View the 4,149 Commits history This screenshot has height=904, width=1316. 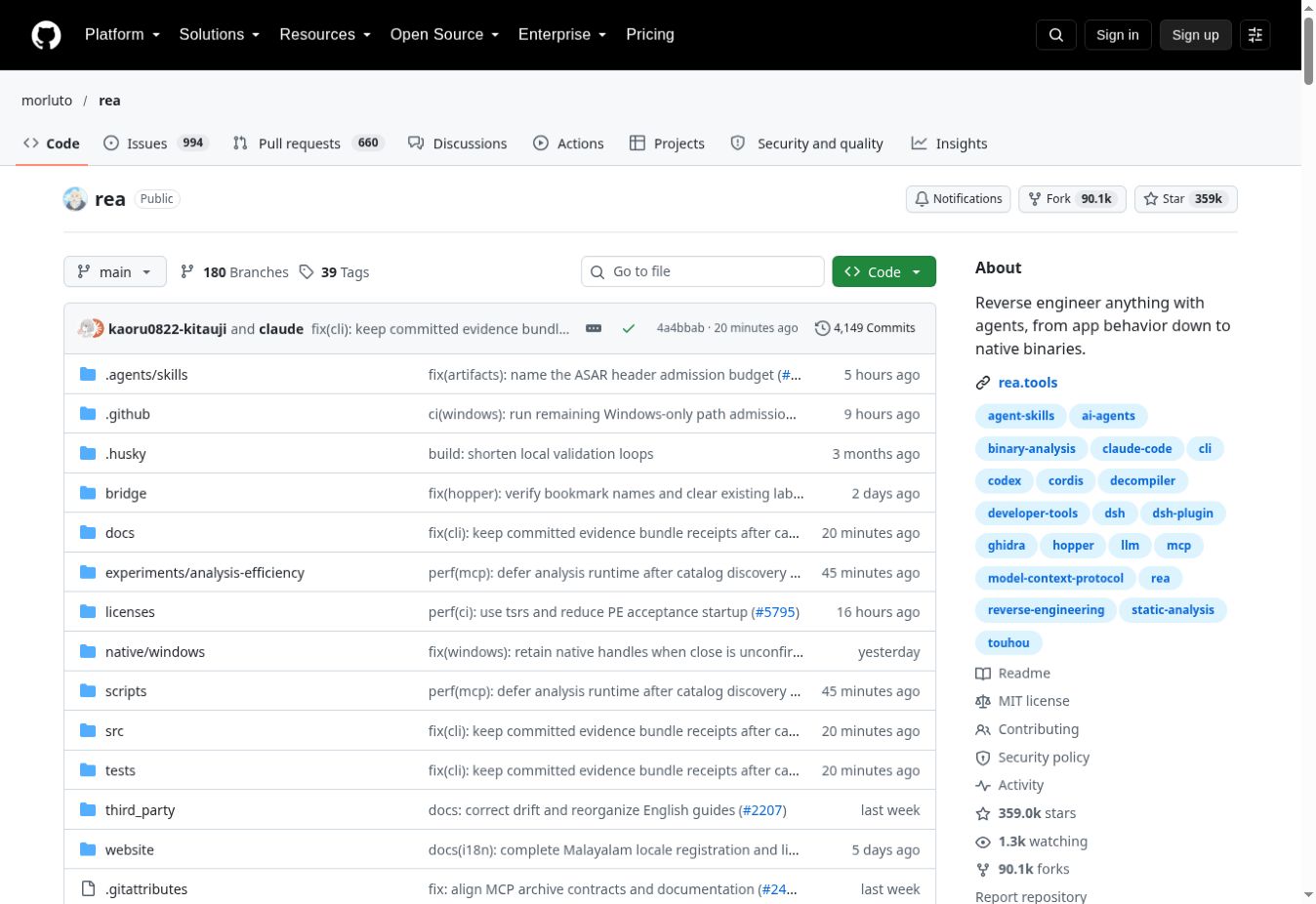(865, 328)
